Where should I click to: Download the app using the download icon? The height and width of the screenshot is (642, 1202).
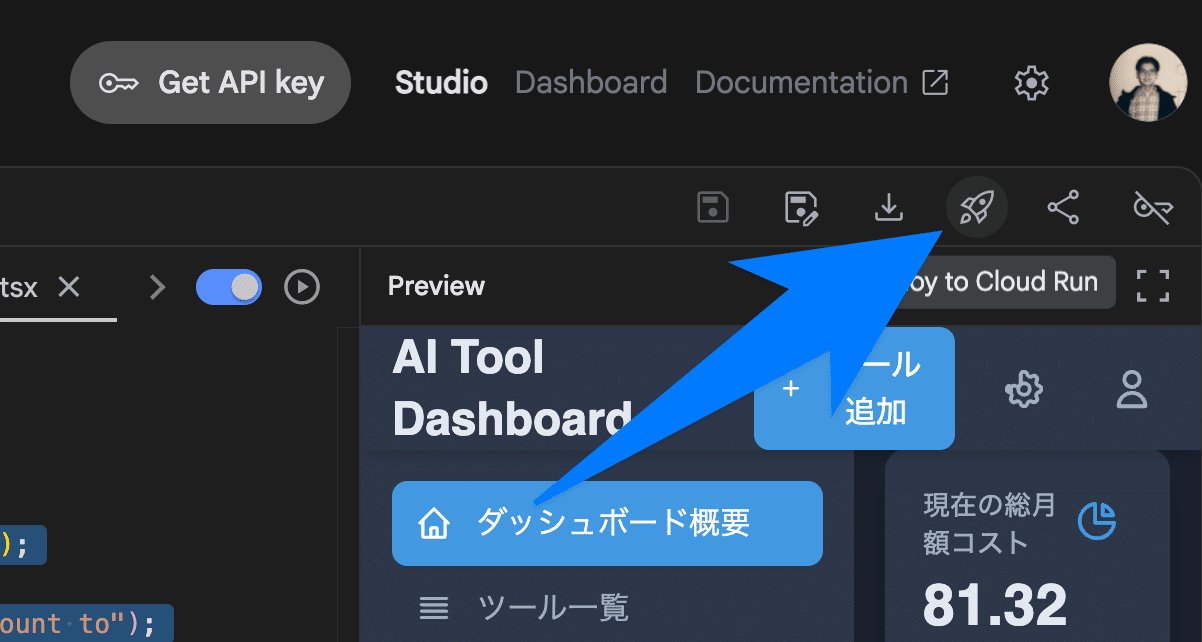pyautogui.click(x=888, y=208)
